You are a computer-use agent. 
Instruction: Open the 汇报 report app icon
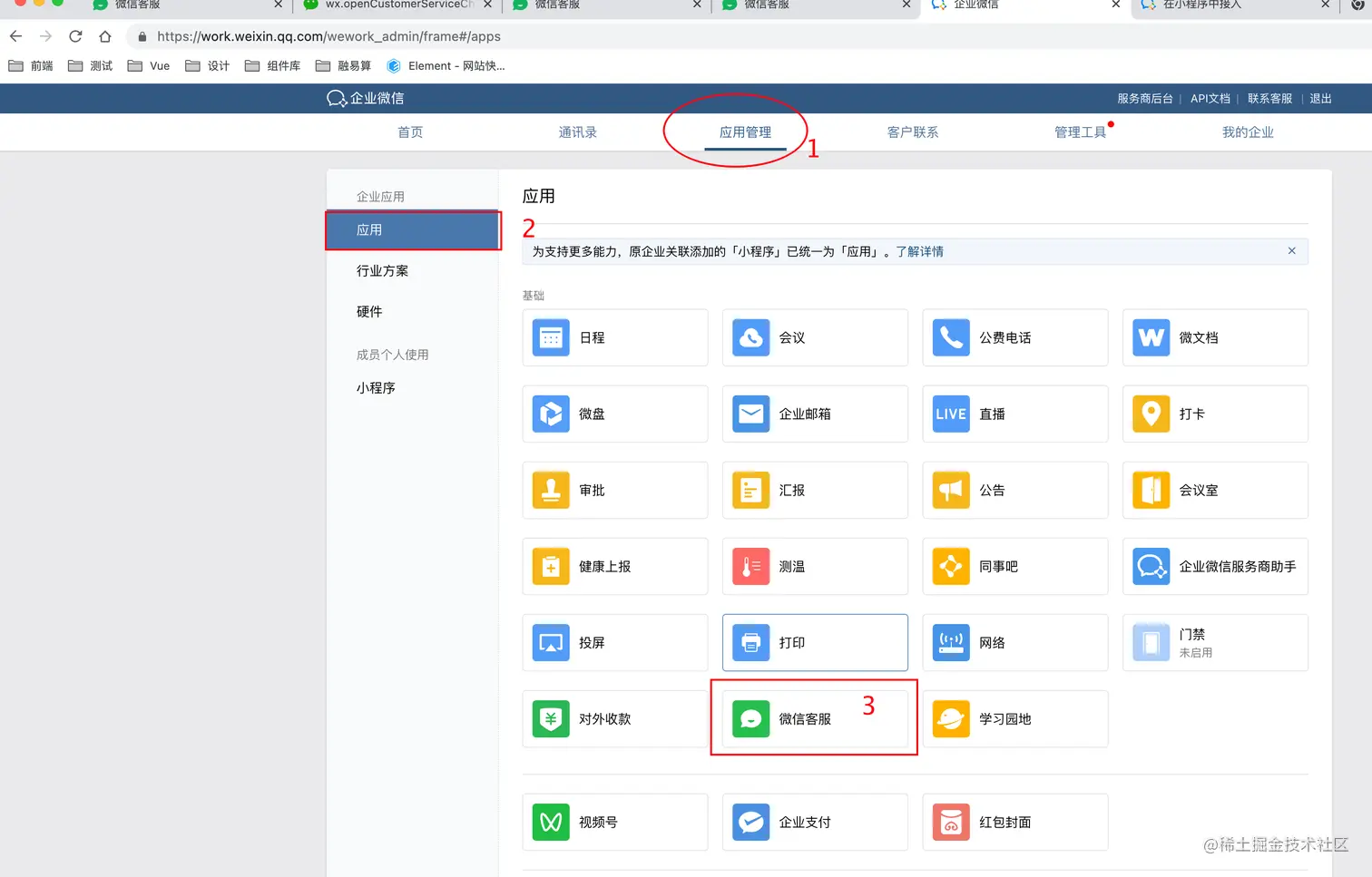751,490
